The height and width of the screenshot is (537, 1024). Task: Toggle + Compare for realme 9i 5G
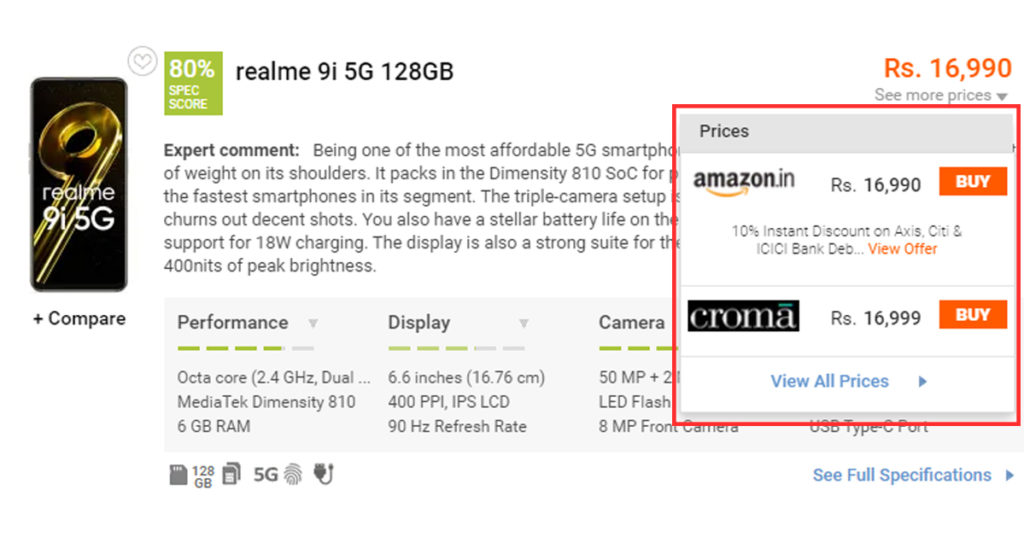[79, 319]
